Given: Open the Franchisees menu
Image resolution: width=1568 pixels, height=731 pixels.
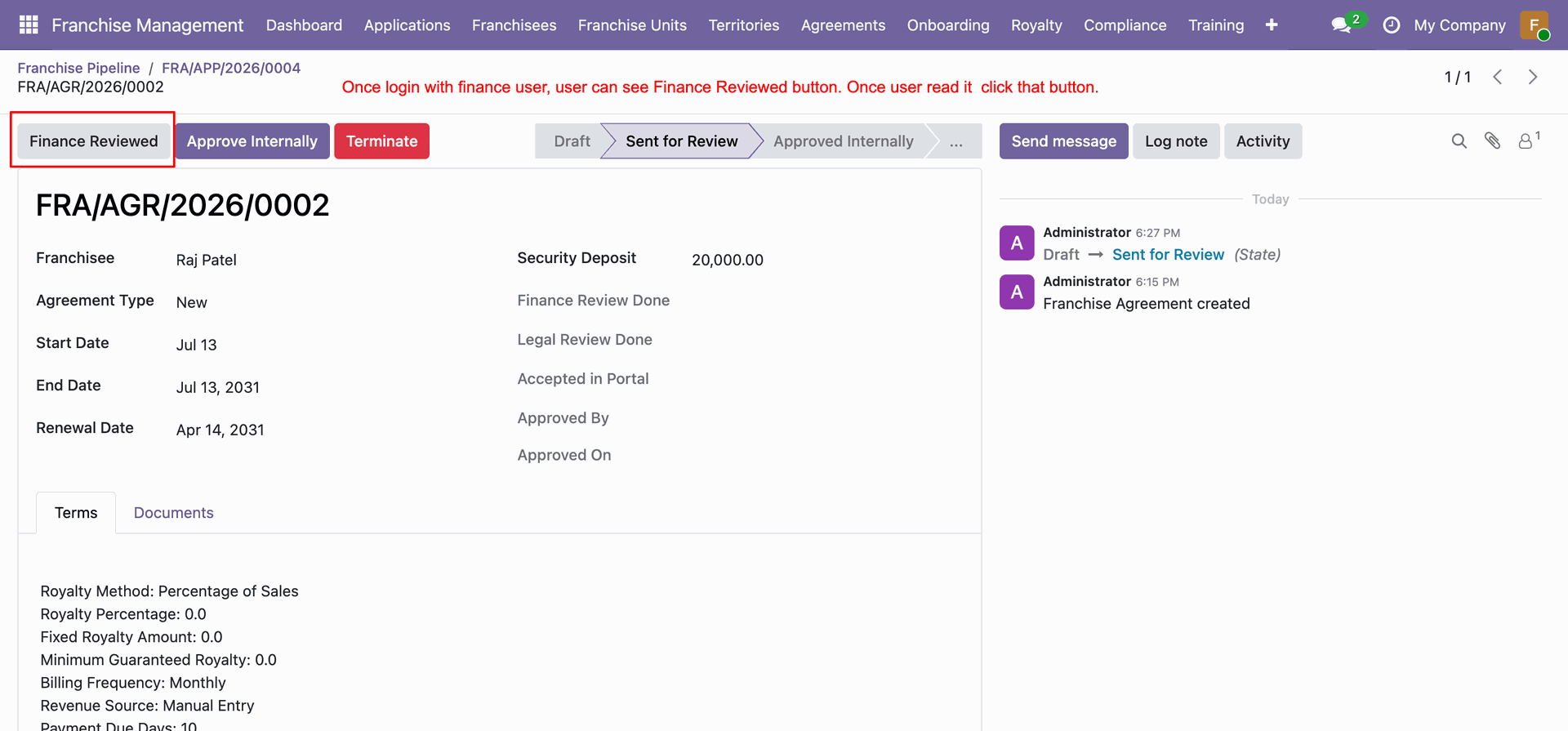Looking at the screenshot, I should [514, 25].
